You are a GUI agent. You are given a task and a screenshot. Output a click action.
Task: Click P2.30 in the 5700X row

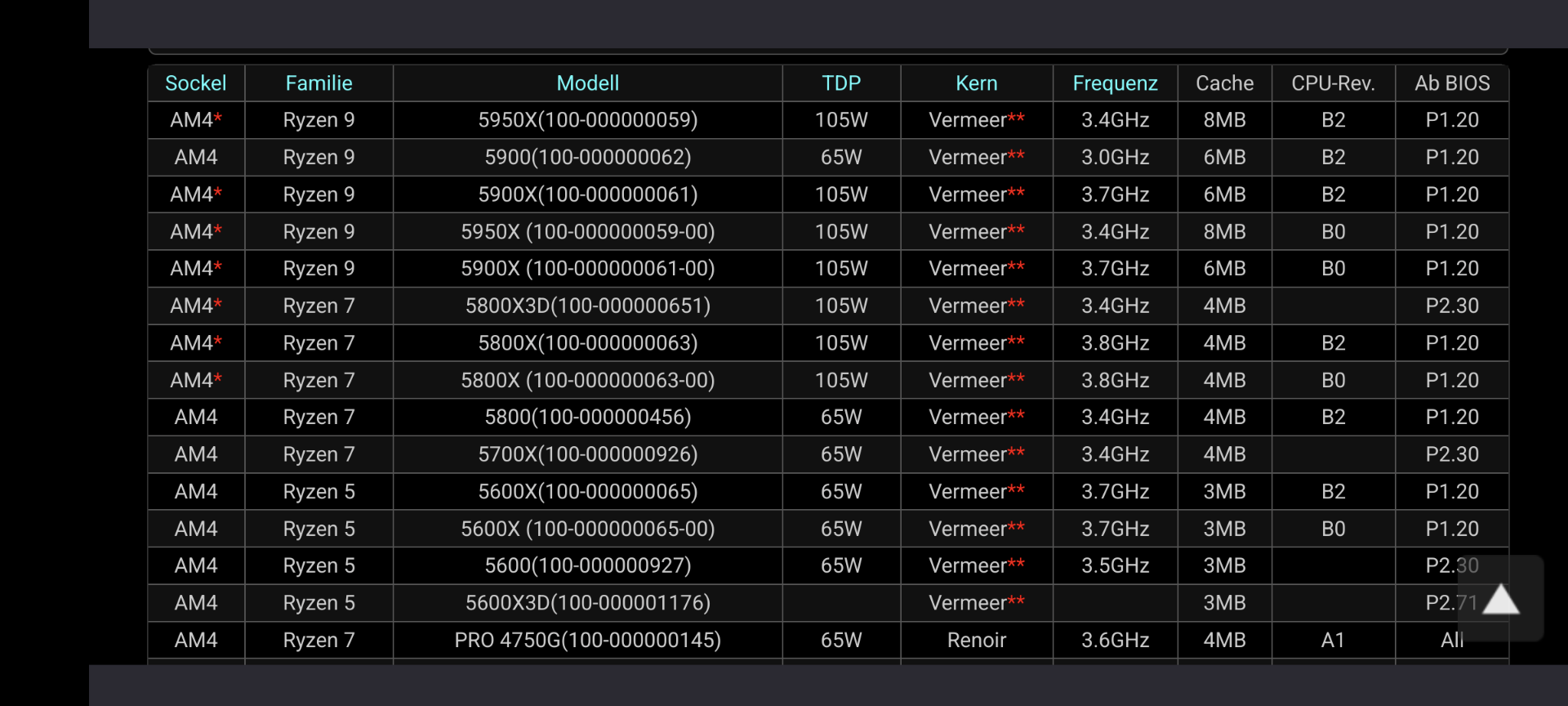pyautogui.click(x=1452, y=454)
